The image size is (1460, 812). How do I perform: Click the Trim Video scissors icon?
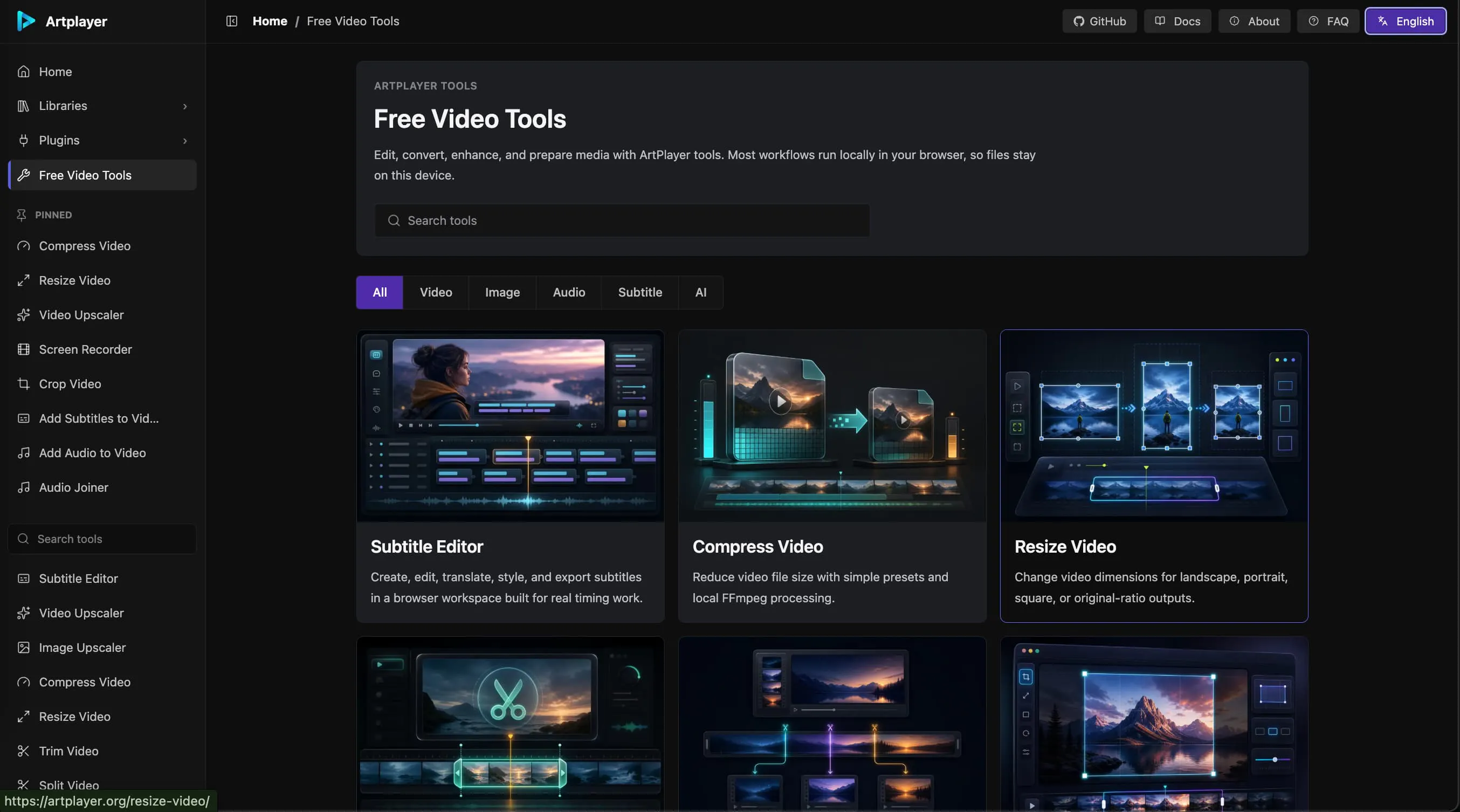23,751
